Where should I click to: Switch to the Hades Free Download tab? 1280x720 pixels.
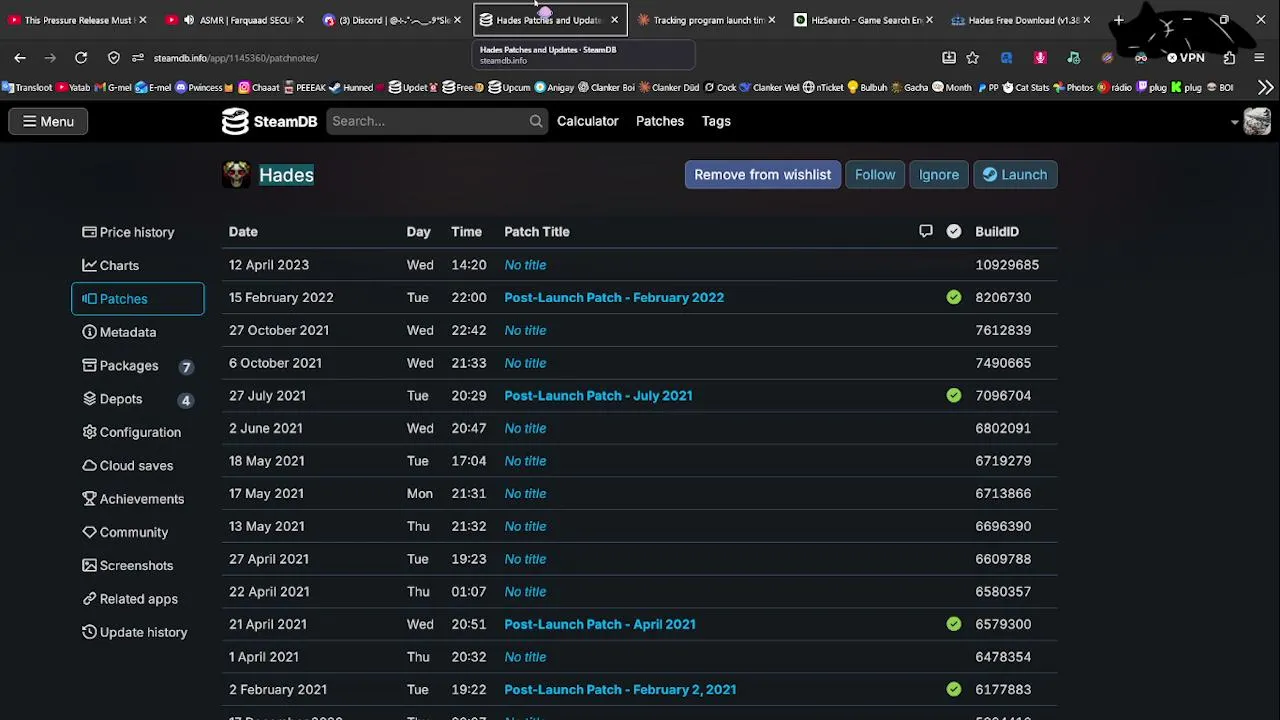(1020, 20)
